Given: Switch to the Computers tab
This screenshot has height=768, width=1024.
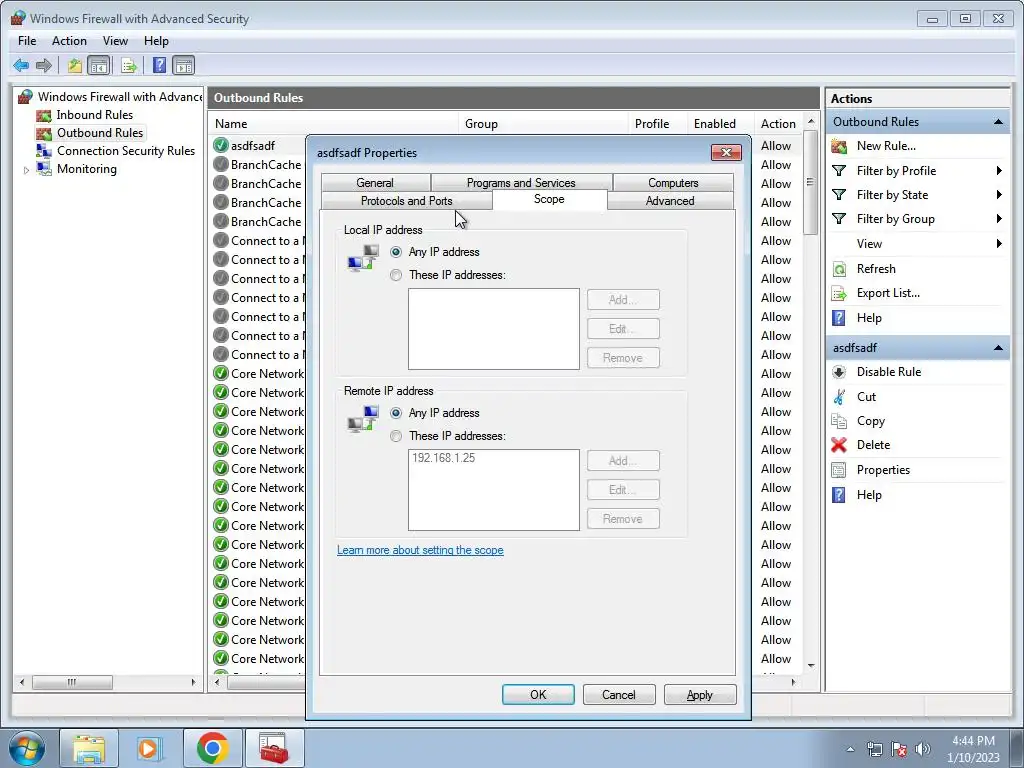Looking at the screenshot, I should coord(673,183).
